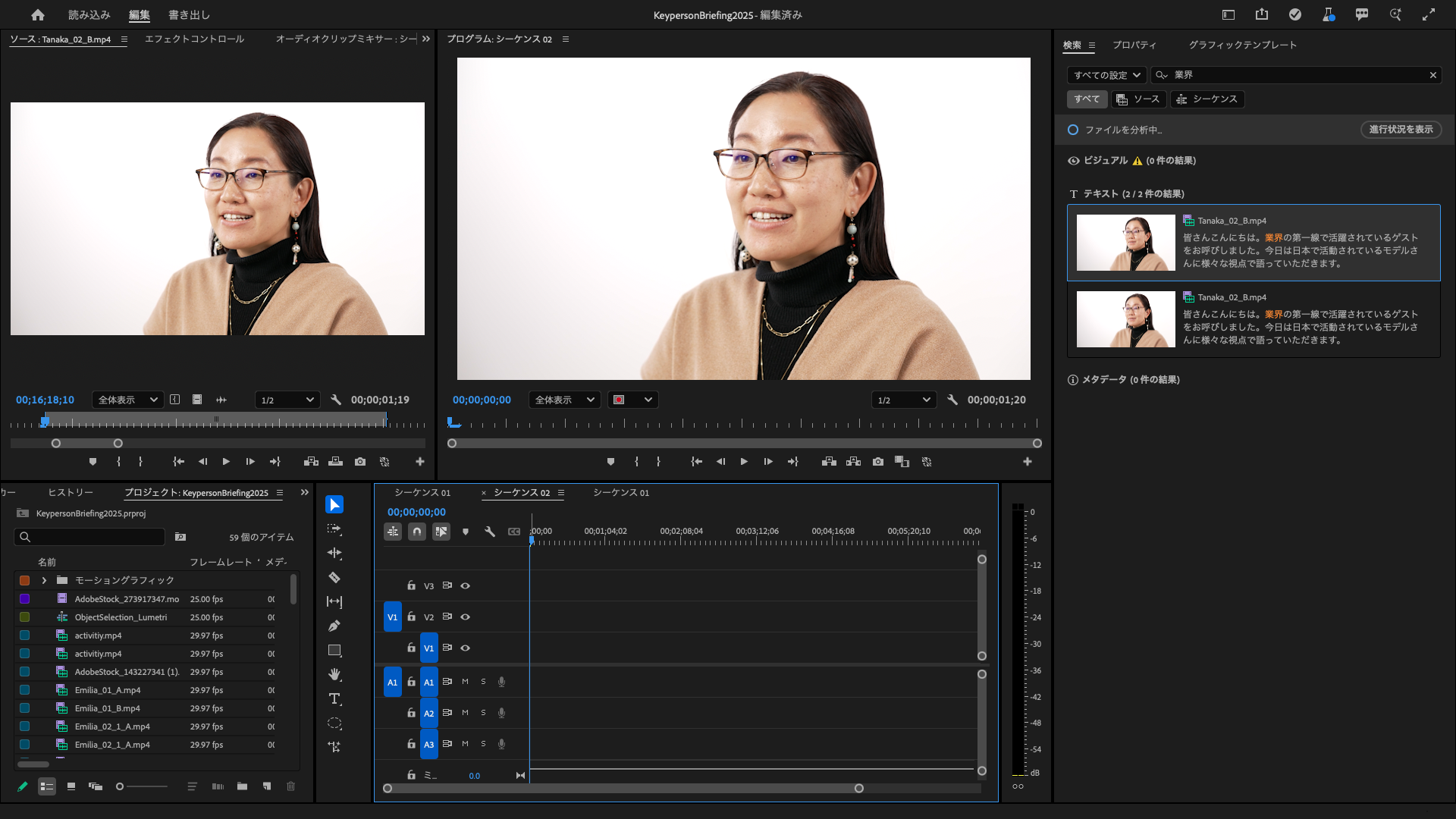Select the Type tool

(334, 699)
